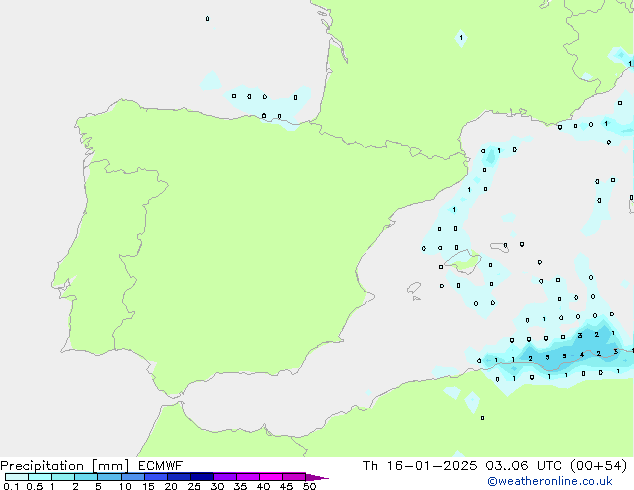Click Mallorca island on the map
The height and width of the screenshot is (490, 634).
click(x=463, y=262)
